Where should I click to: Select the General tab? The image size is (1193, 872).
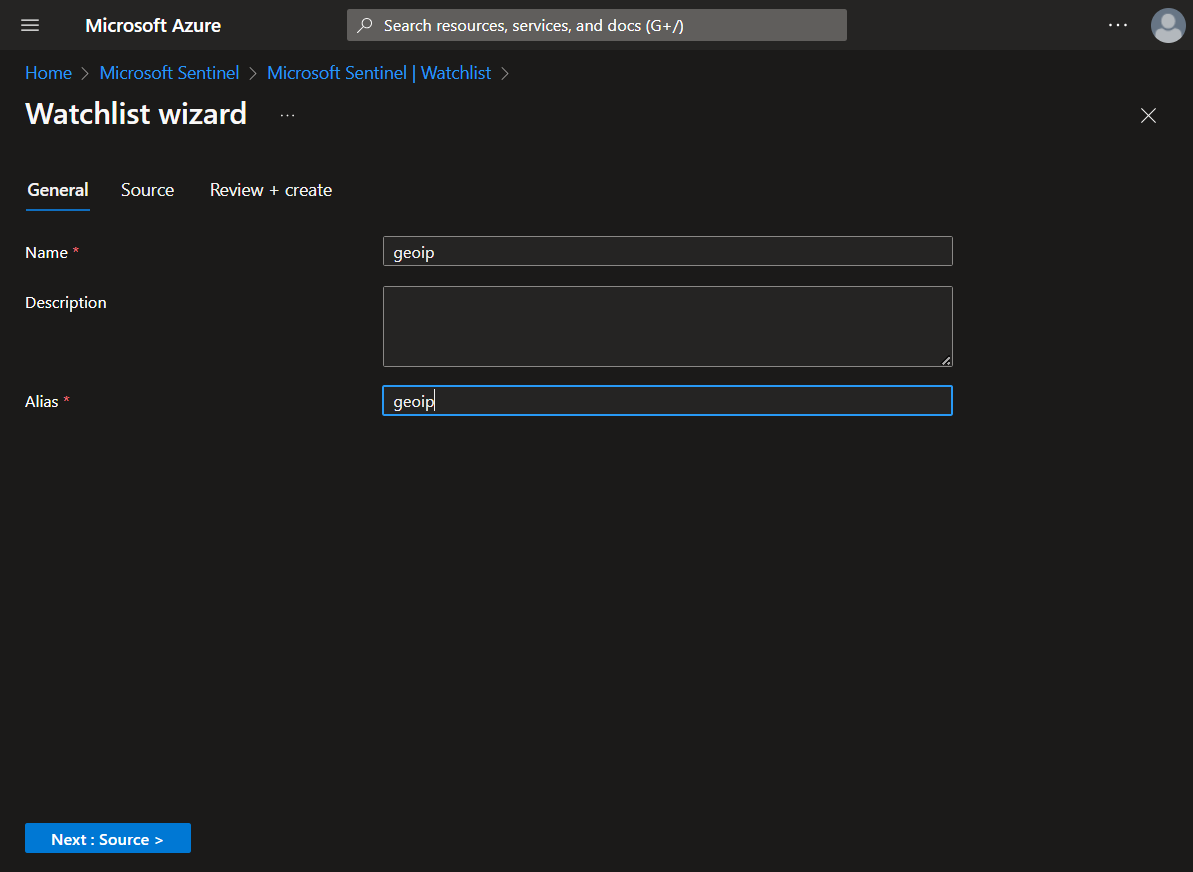click(58, 190)
